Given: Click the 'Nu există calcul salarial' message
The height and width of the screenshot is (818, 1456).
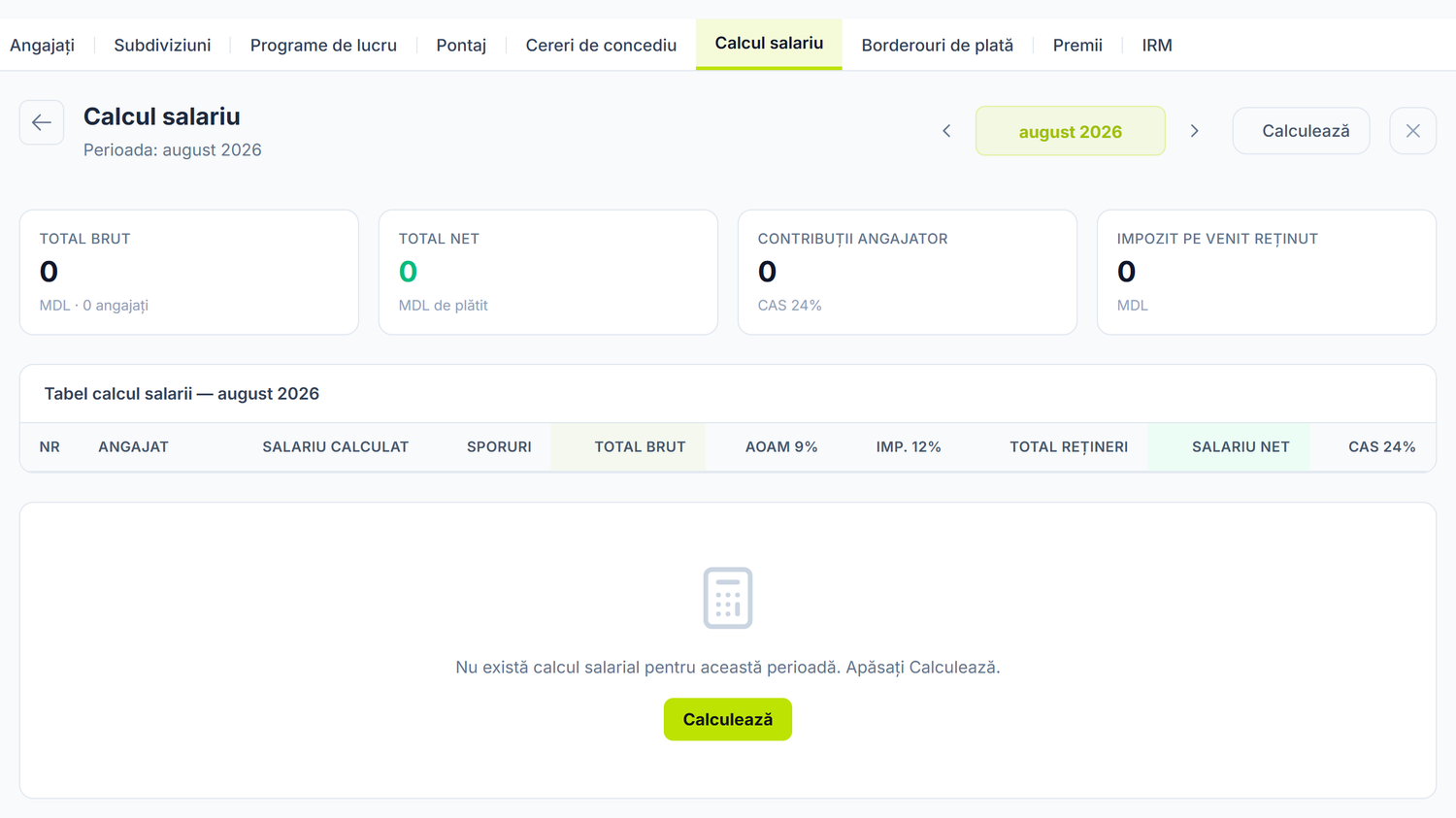Looking at the screenshot, I should (728, 668).
